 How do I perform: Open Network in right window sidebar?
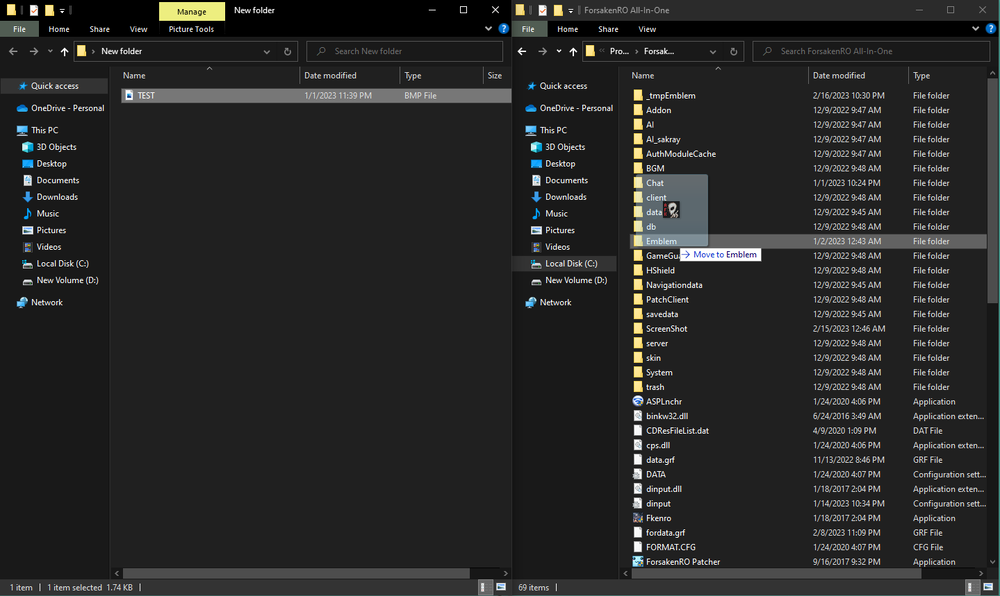[555, 302]
